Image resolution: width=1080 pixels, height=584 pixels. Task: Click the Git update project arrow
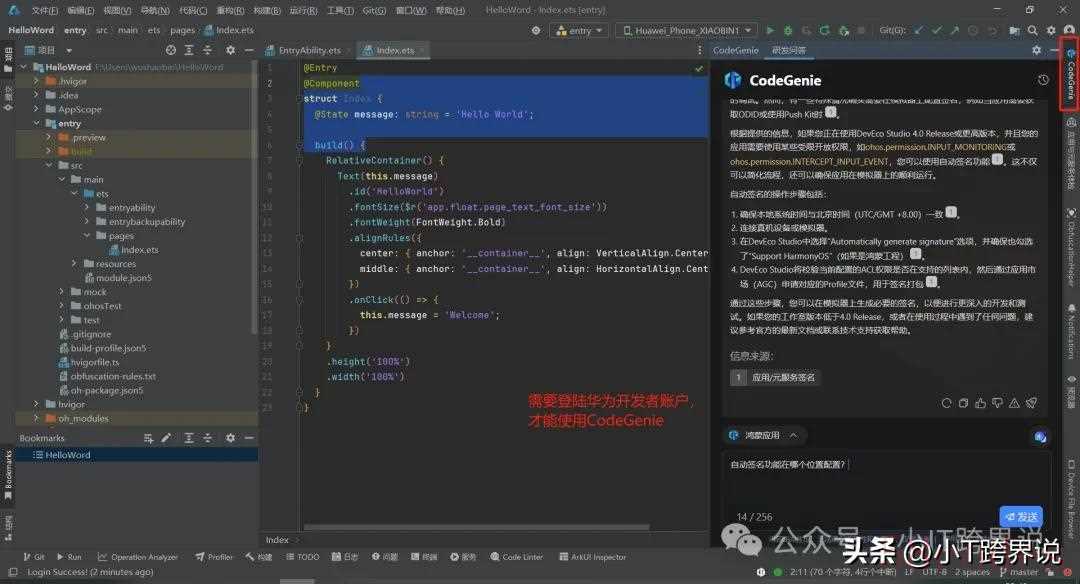pos(918,30)
